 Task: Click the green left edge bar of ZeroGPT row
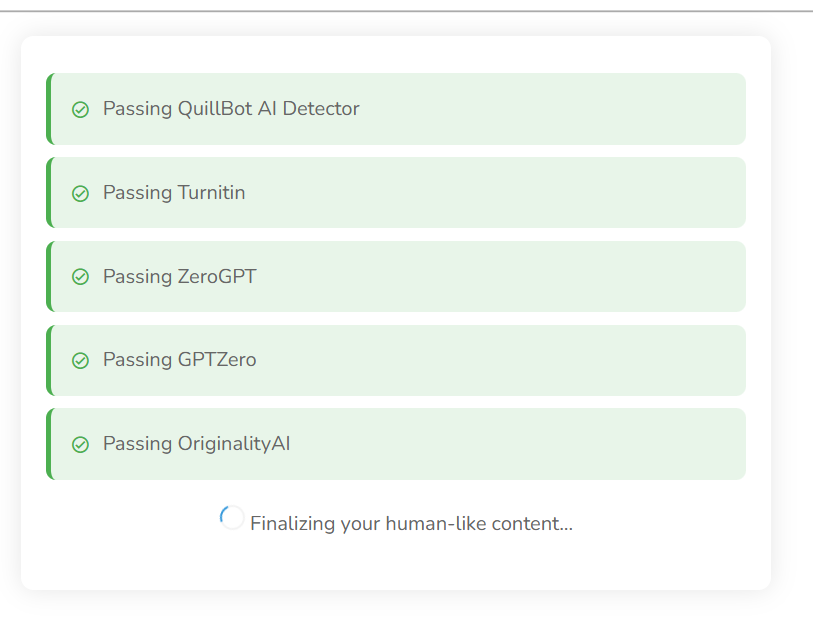(x=48, y=277)
